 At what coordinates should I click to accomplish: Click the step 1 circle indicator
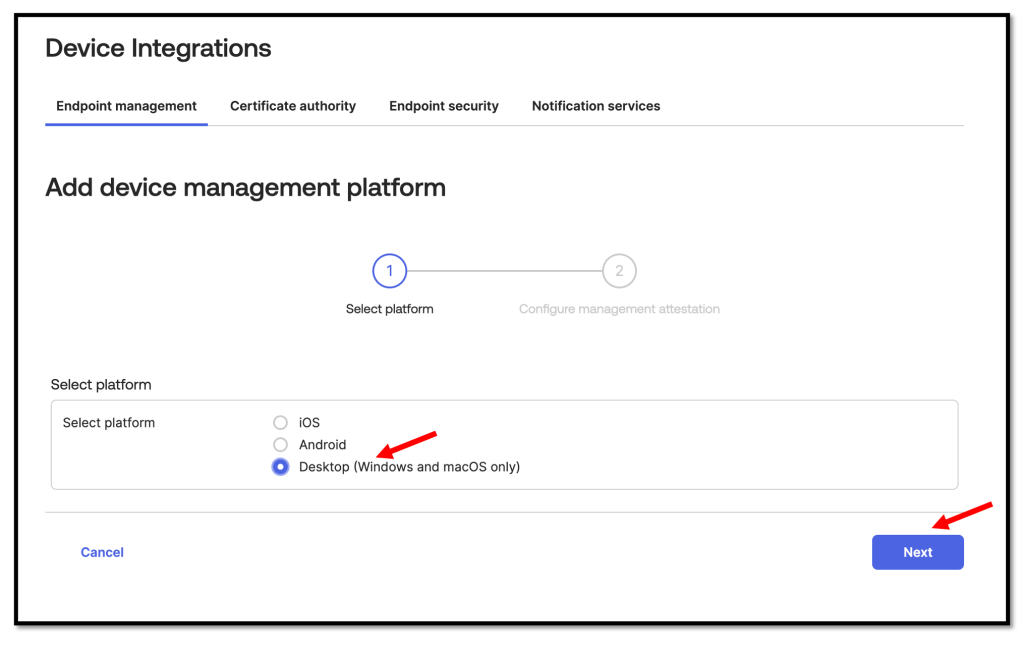click(x=389, y=271)
